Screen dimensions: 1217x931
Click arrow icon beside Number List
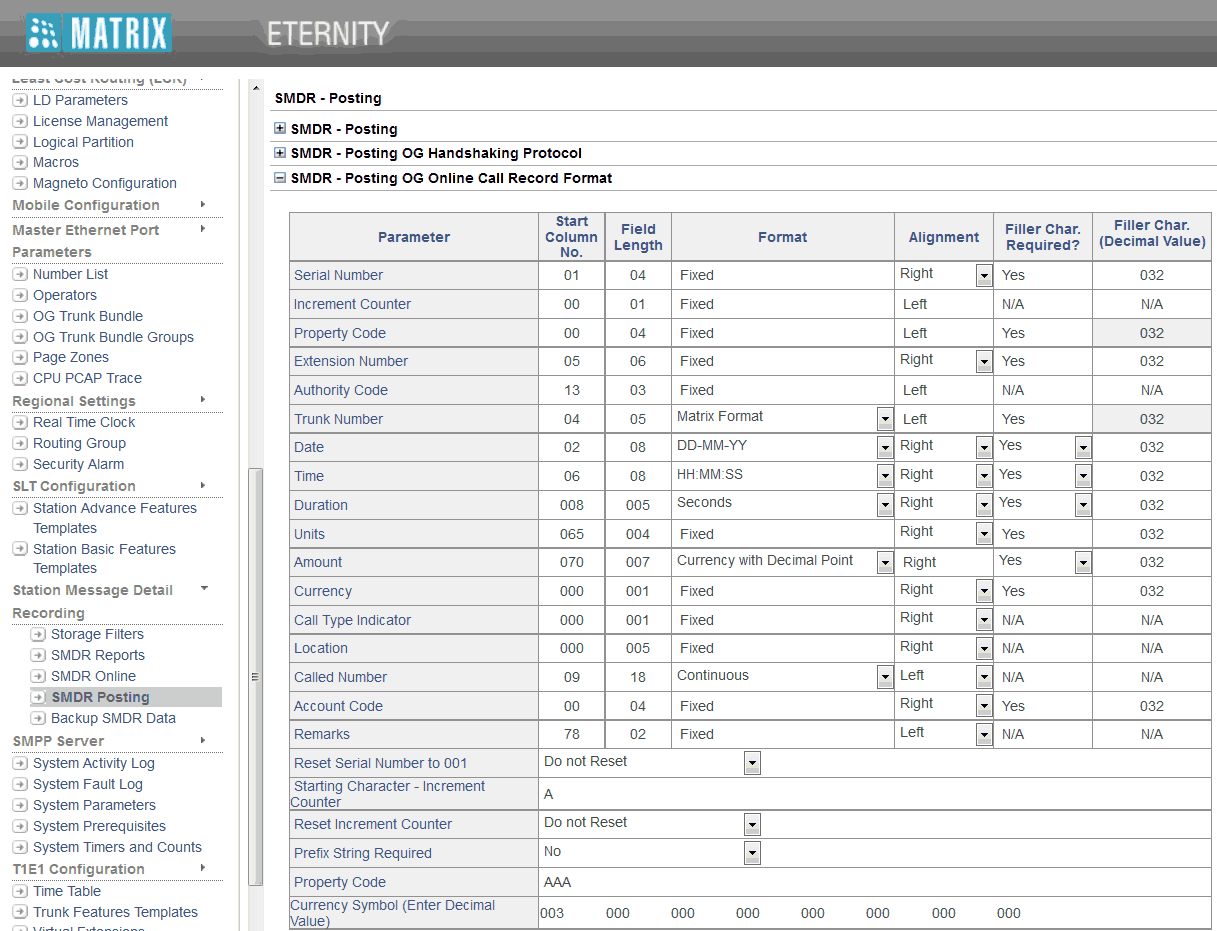point(20,274)
